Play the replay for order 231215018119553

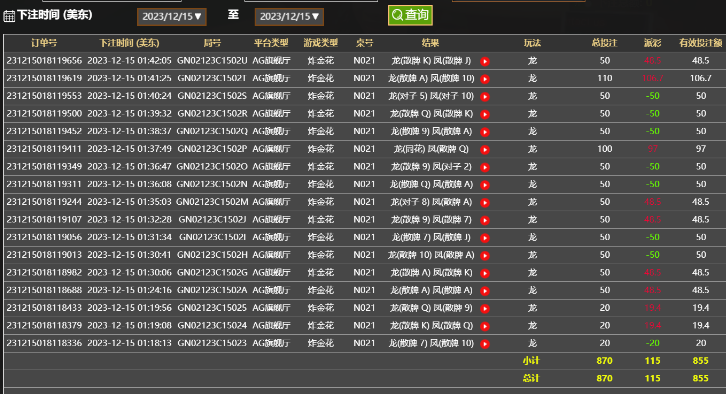[x=485, y=96]
